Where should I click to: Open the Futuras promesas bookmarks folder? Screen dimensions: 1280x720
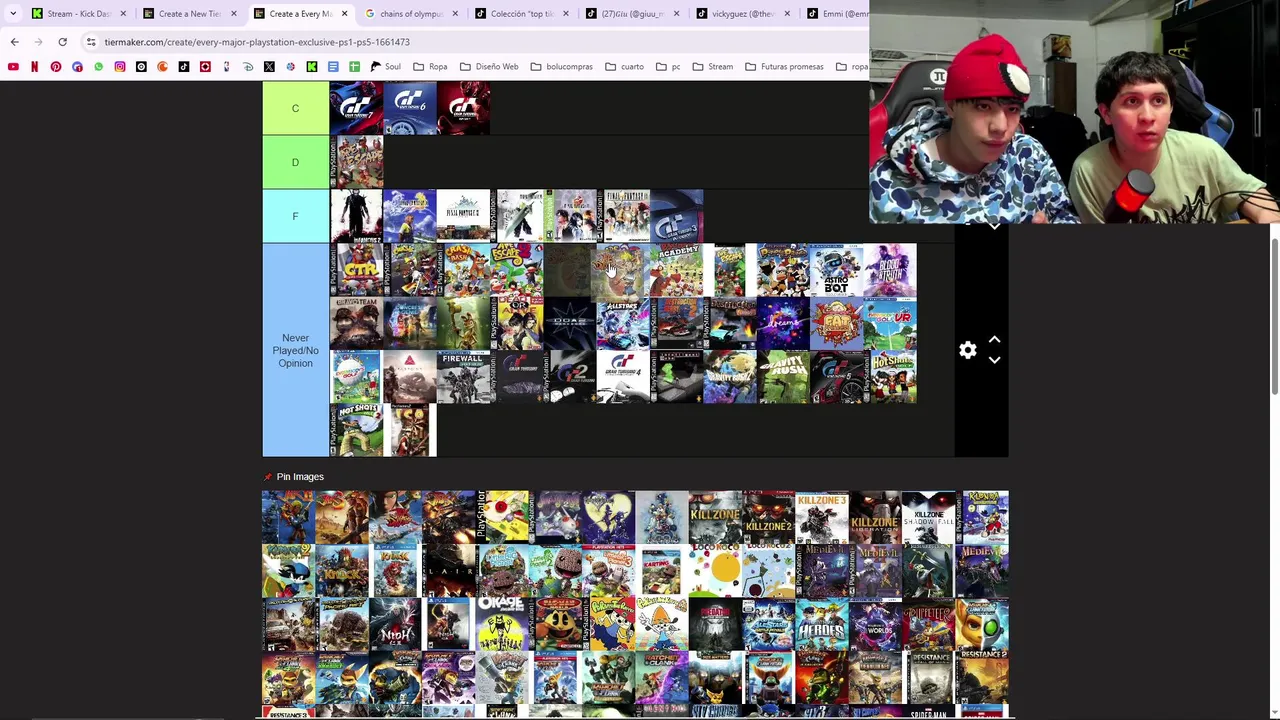(785, 67)
